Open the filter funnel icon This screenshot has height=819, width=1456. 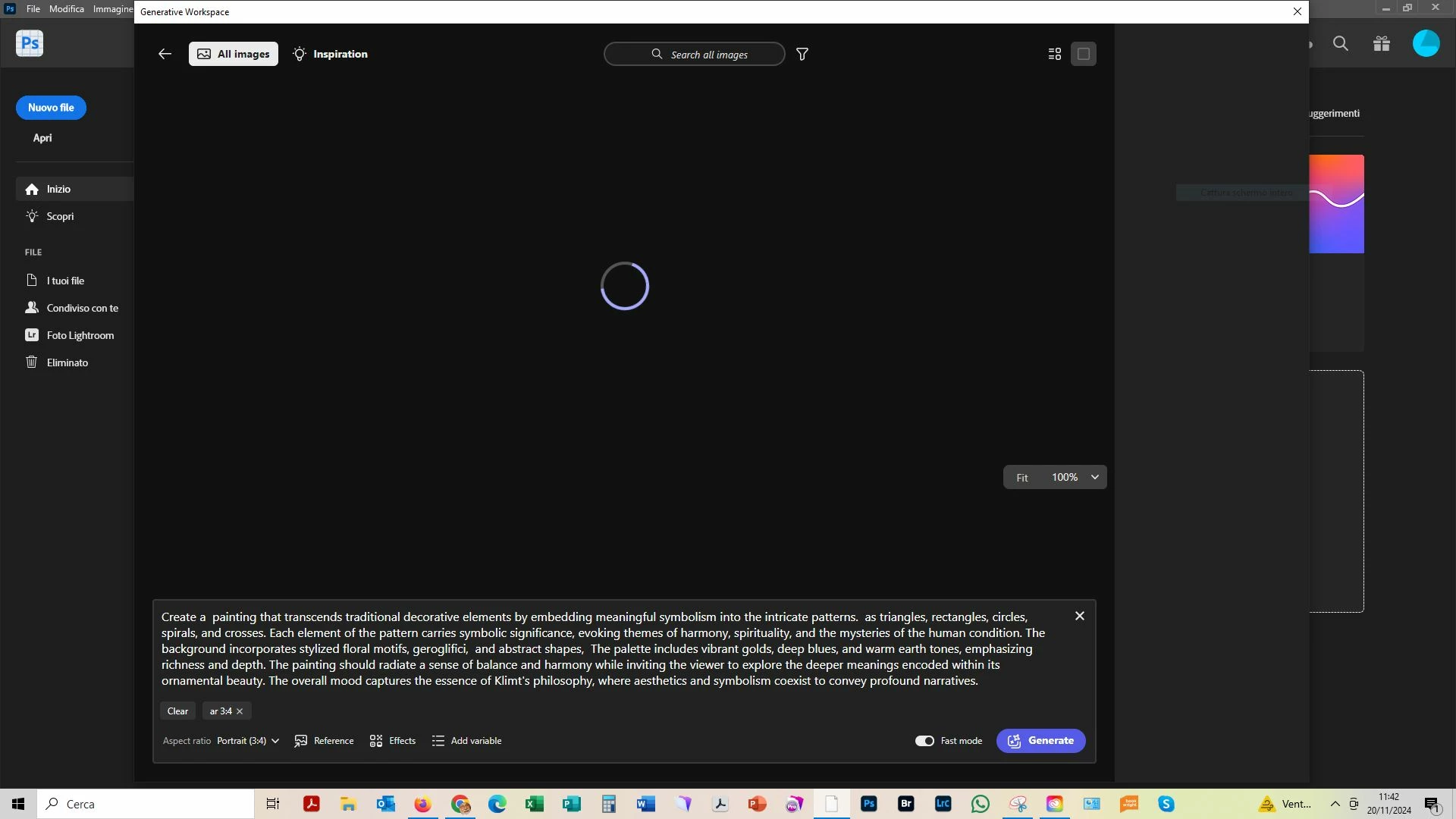click(802, 54)
